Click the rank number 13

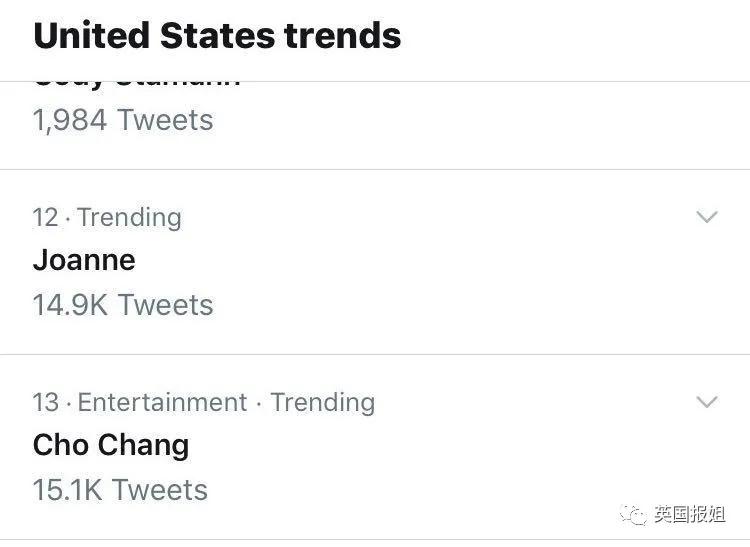[x=46, y=402]
